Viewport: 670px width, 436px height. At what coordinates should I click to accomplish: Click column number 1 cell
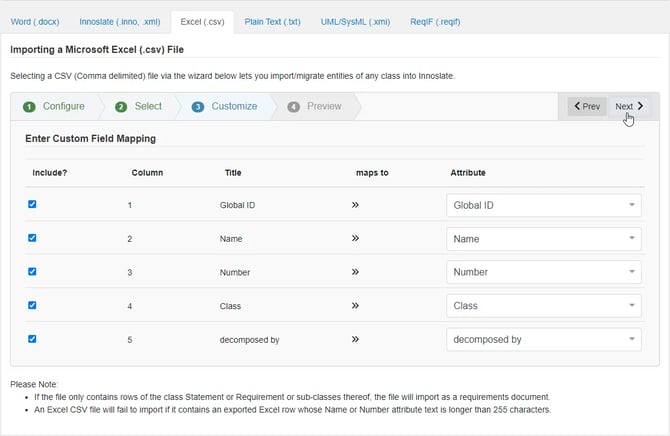click(x=129, y=205)
